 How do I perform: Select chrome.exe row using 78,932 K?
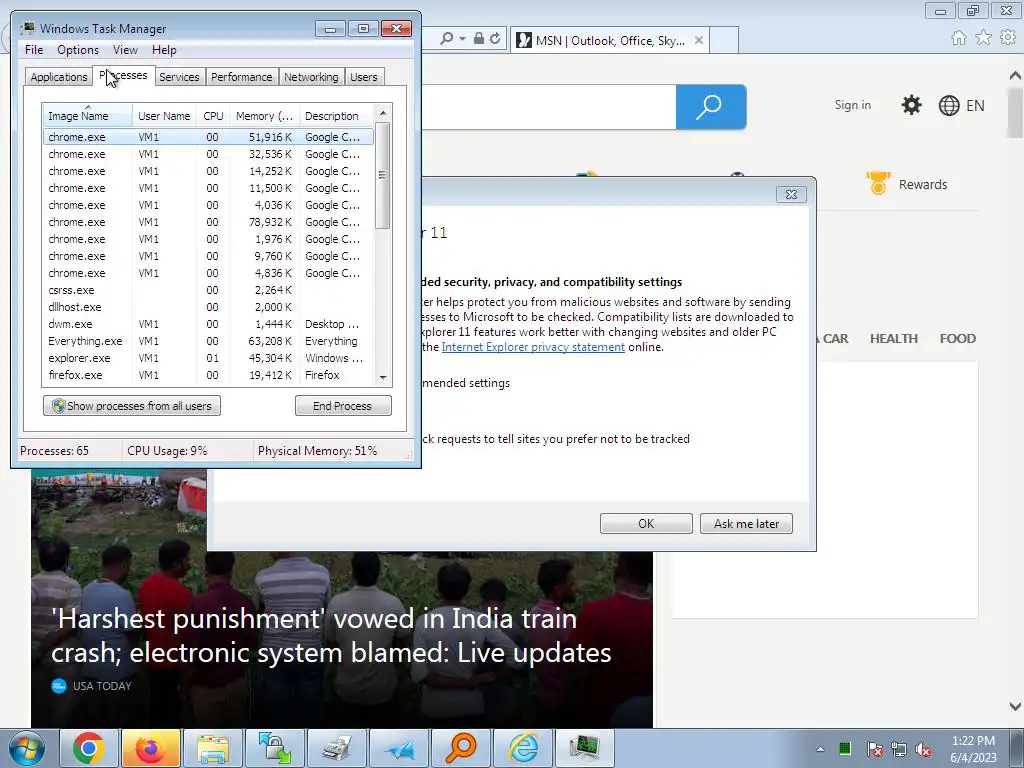208,222
